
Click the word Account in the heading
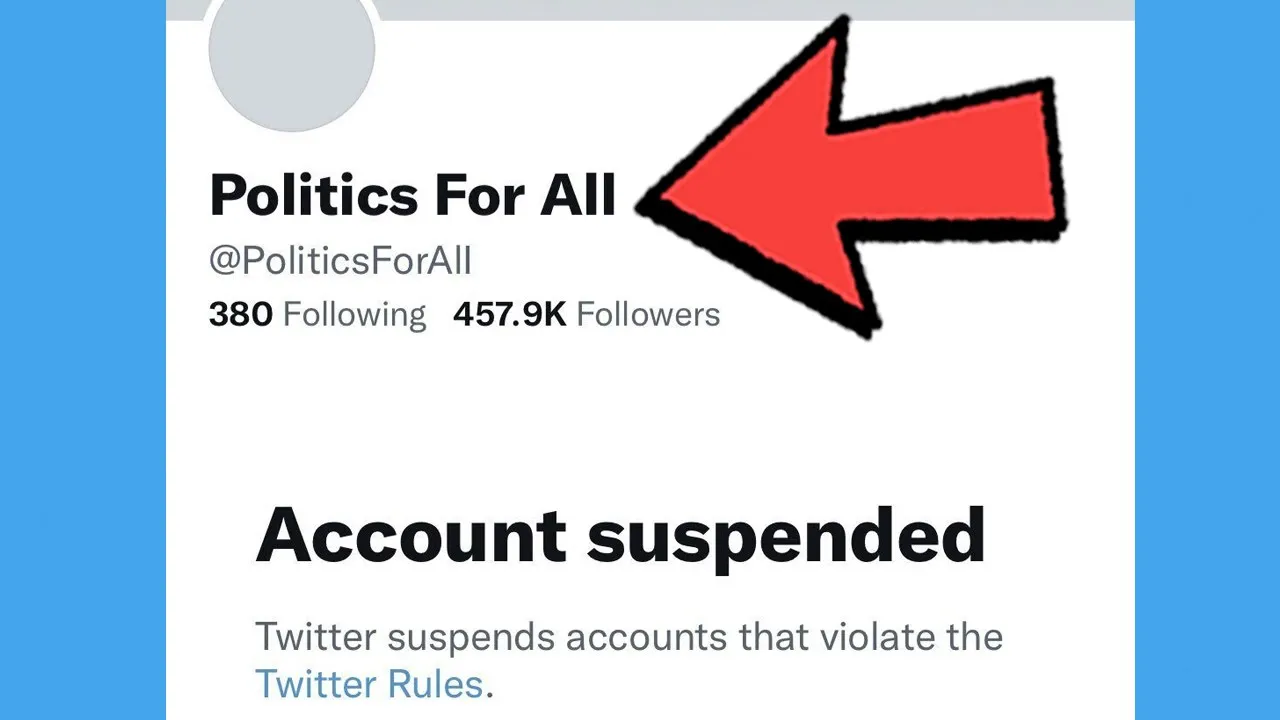[x=411, y=537]
